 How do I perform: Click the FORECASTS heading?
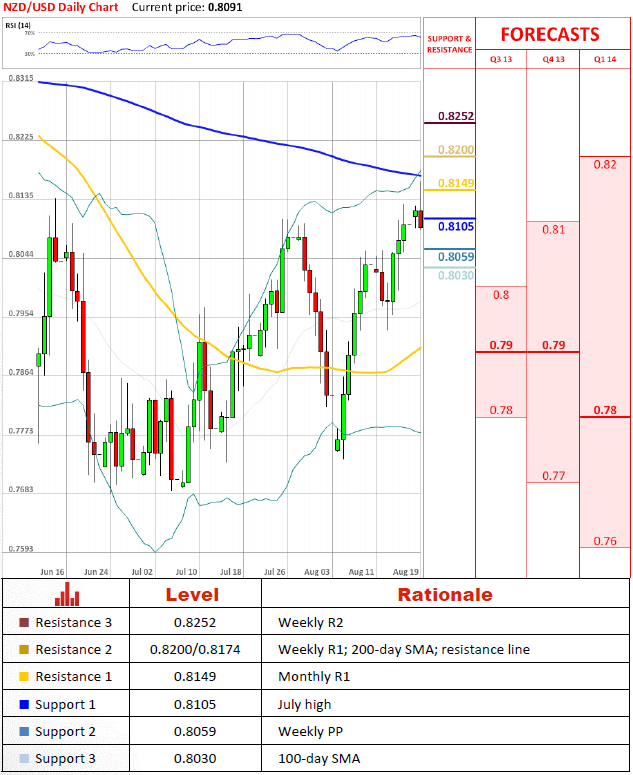click(549, 35)
